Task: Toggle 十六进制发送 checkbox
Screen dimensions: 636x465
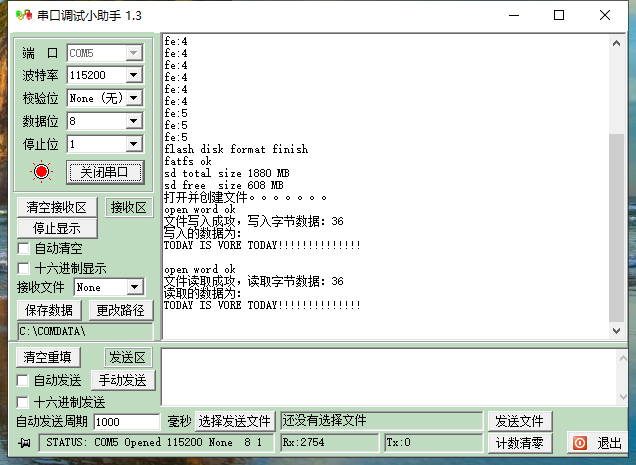Action: [22, 403]
